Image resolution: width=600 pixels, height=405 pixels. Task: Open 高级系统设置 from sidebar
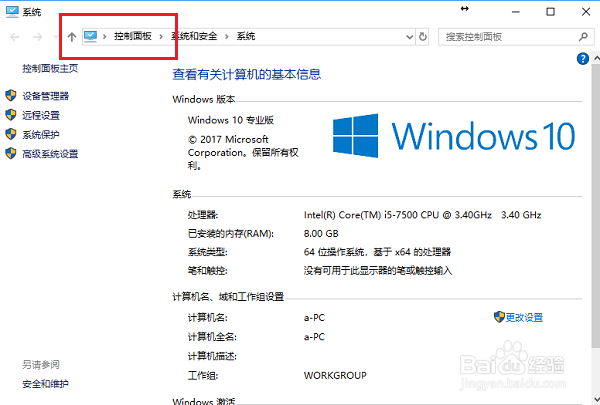click(x=50, y=154)
